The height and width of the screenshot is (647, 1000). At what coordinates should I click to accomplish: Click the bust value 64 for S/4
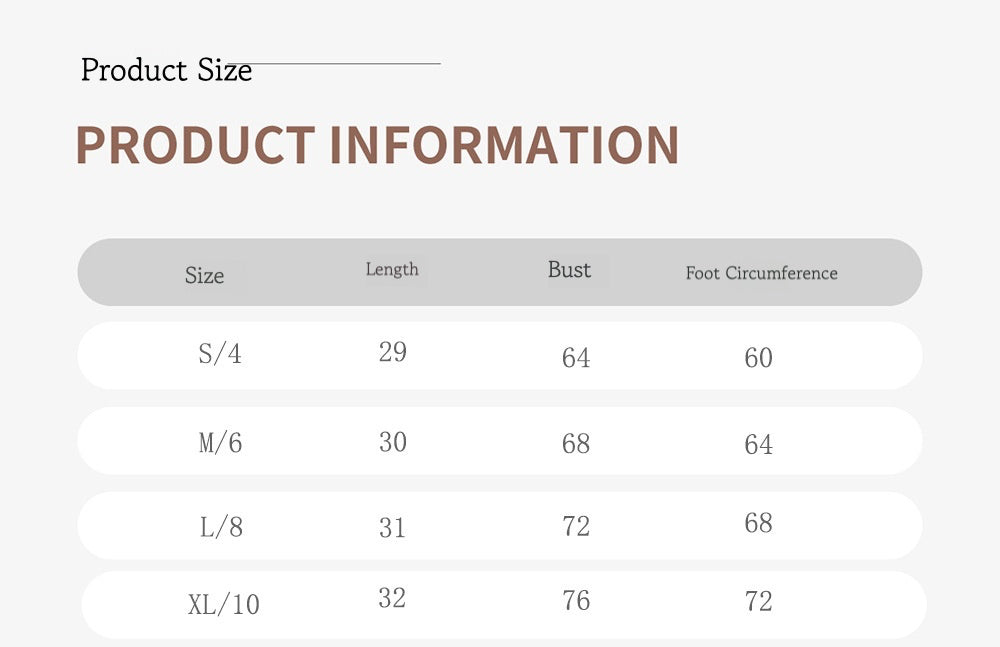(576, 358)
